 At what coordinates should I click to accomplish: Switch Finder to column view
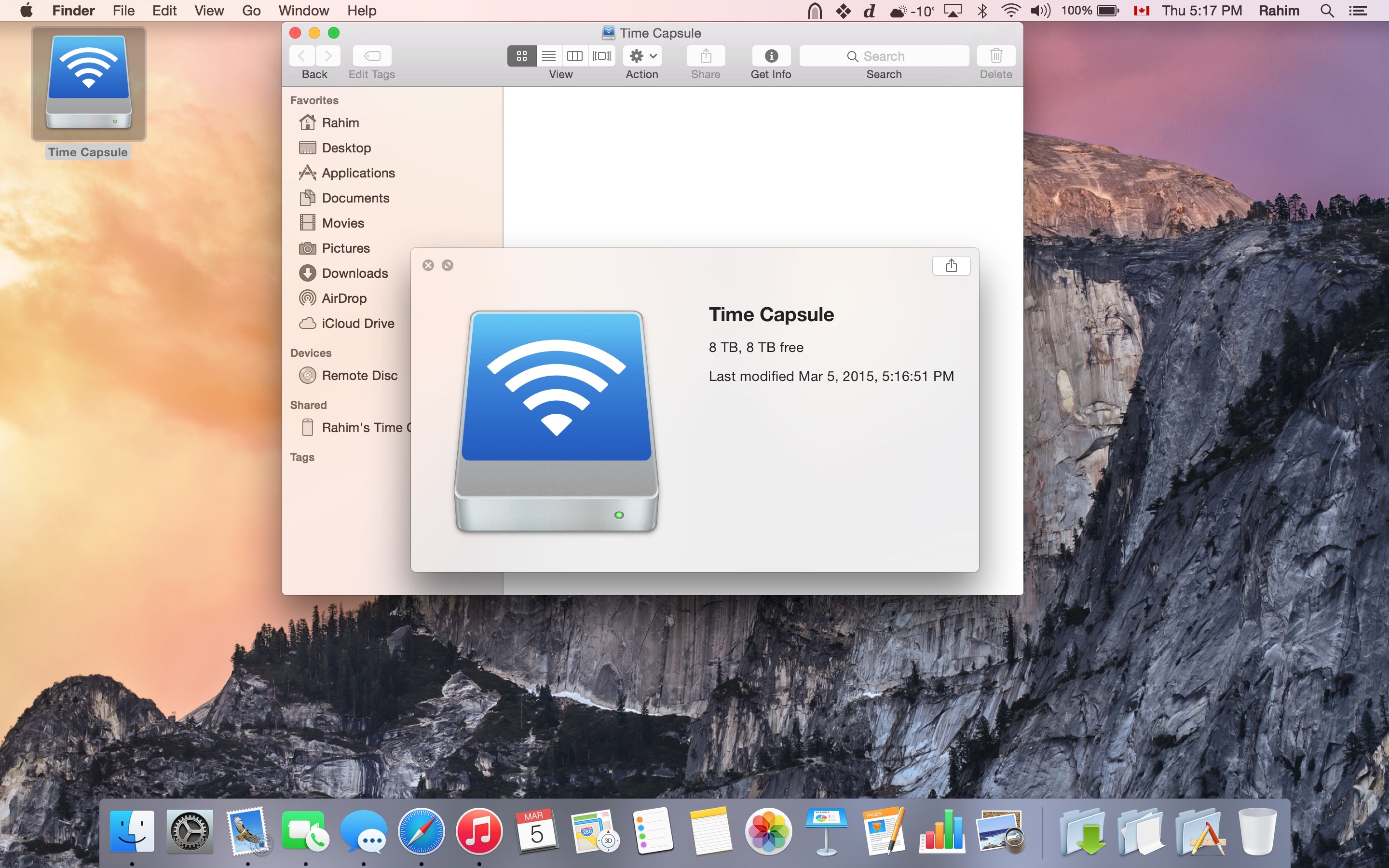coord(575,55)
